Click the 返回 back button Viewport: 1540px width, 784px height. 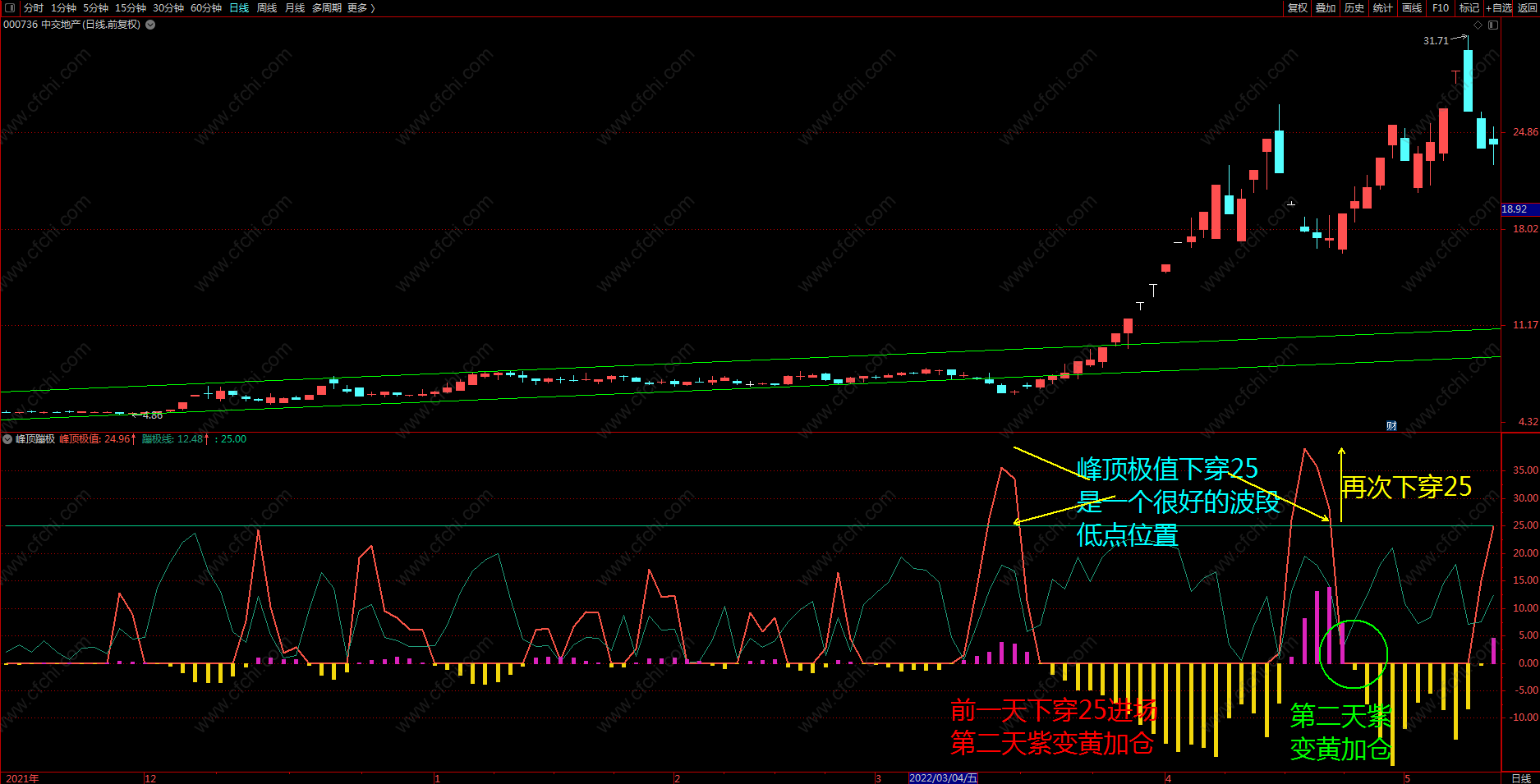click(1527, 7)
